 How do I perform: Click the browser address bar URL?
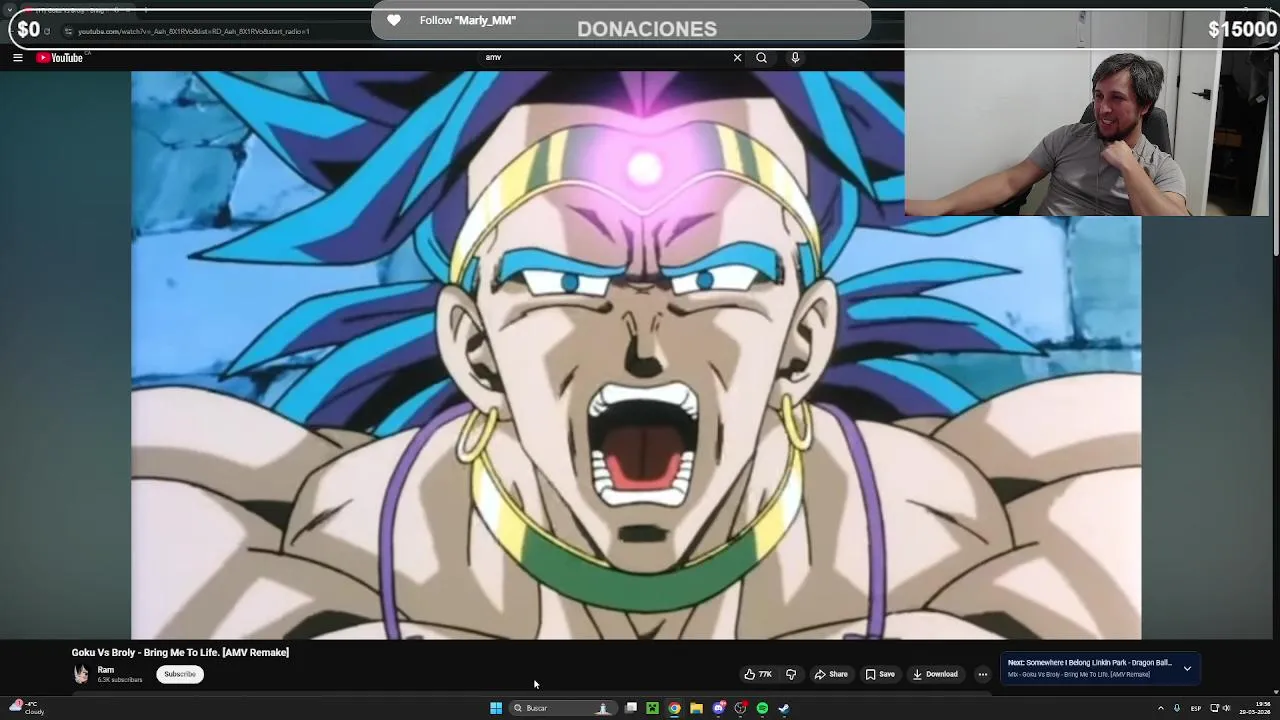(x=194, y=31)
